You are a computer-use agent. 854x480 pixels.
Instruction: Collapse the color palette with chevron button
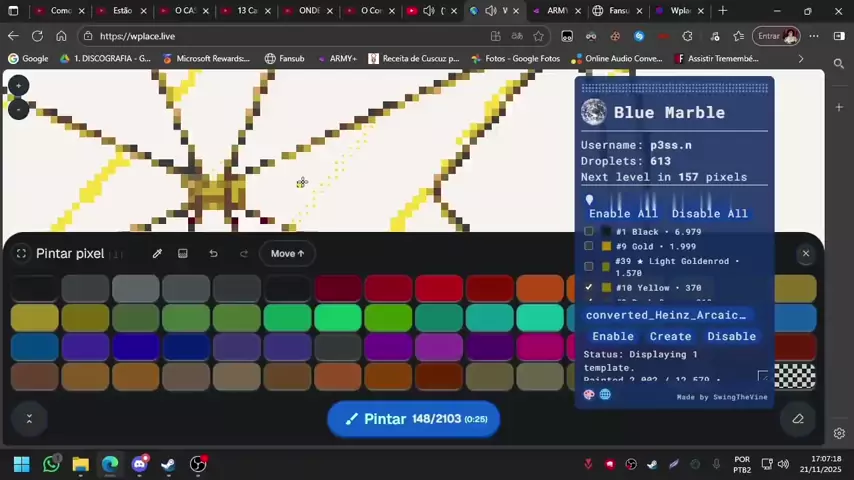tap(29, 419)
